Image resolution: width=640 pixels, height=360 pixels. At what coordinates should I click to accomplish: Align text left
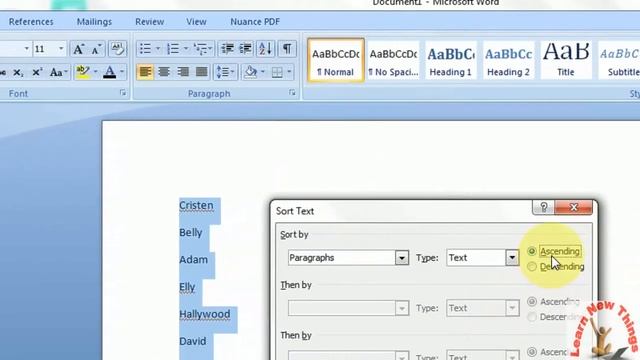coord(145,72)
